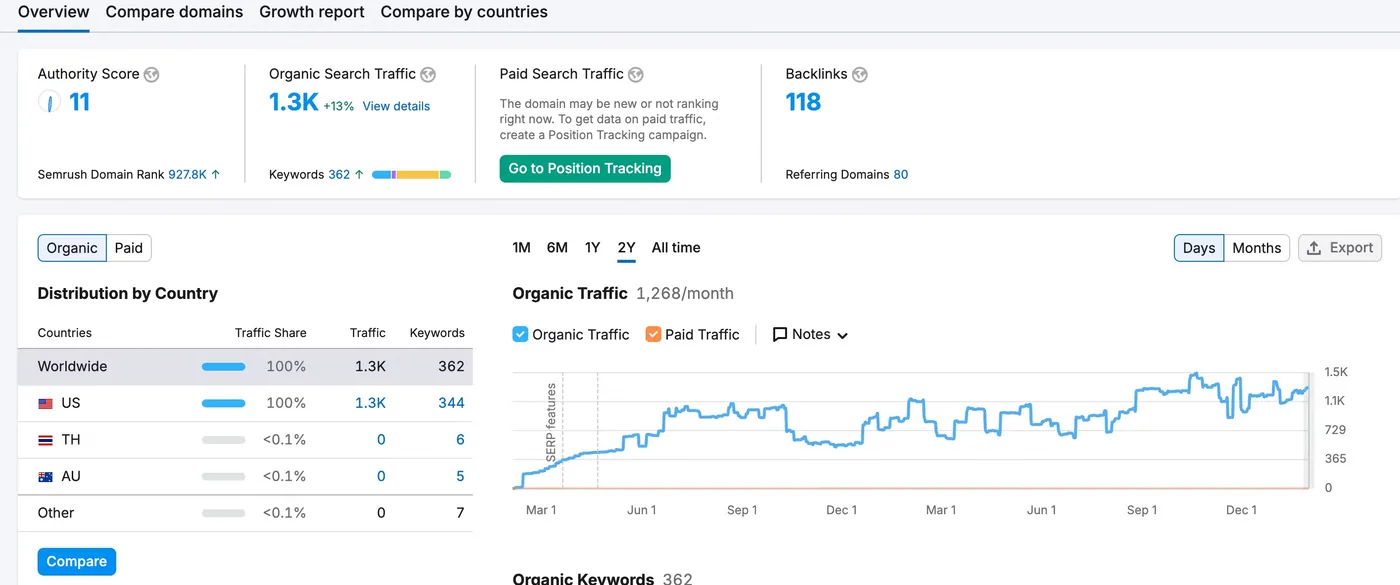1400x585 pixels.
Task: Click AU traffic value 0
Action: click(x=381, y=477)
